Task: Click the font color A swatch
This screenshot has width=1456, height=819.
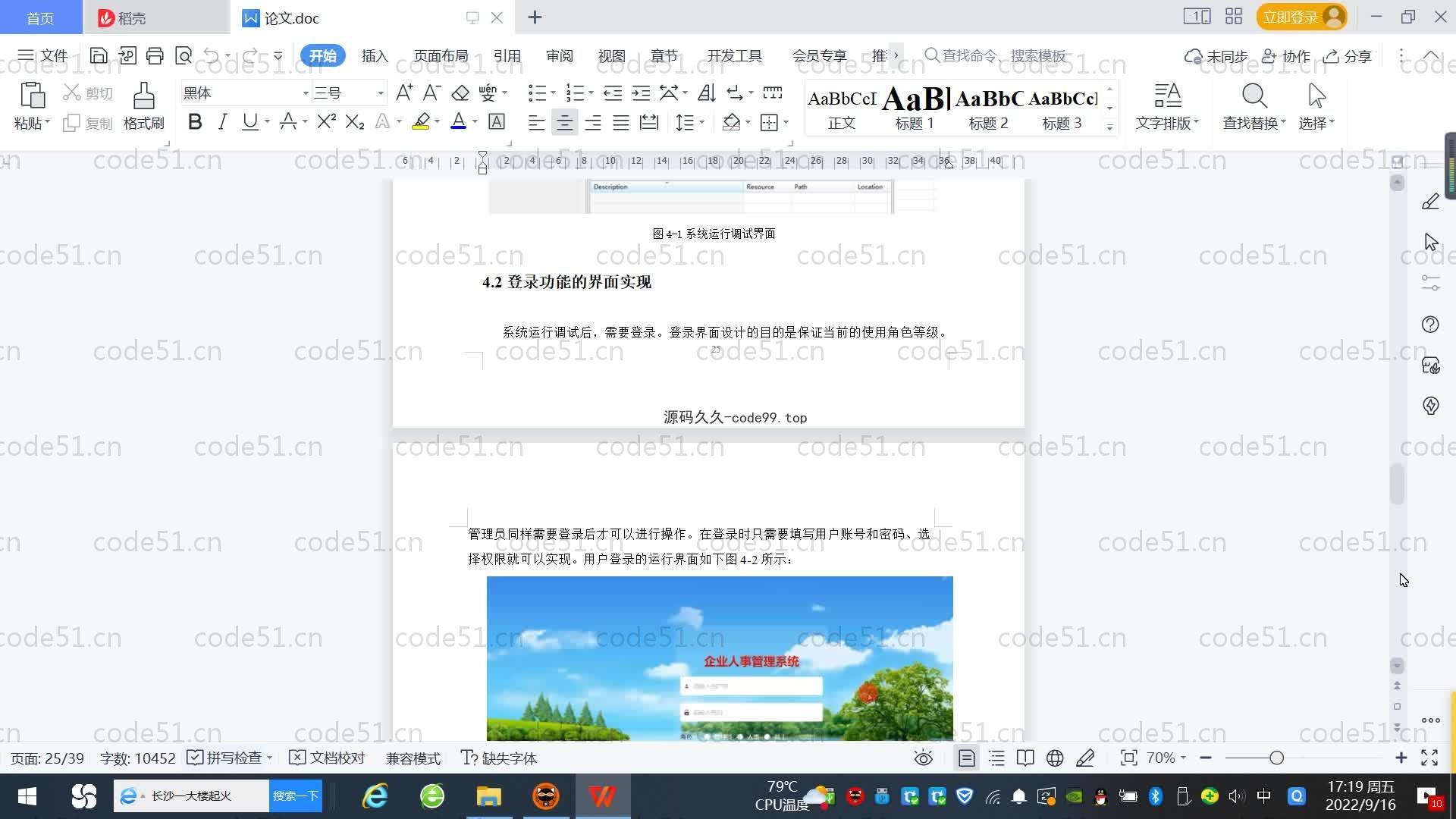Action: point(458,121)
